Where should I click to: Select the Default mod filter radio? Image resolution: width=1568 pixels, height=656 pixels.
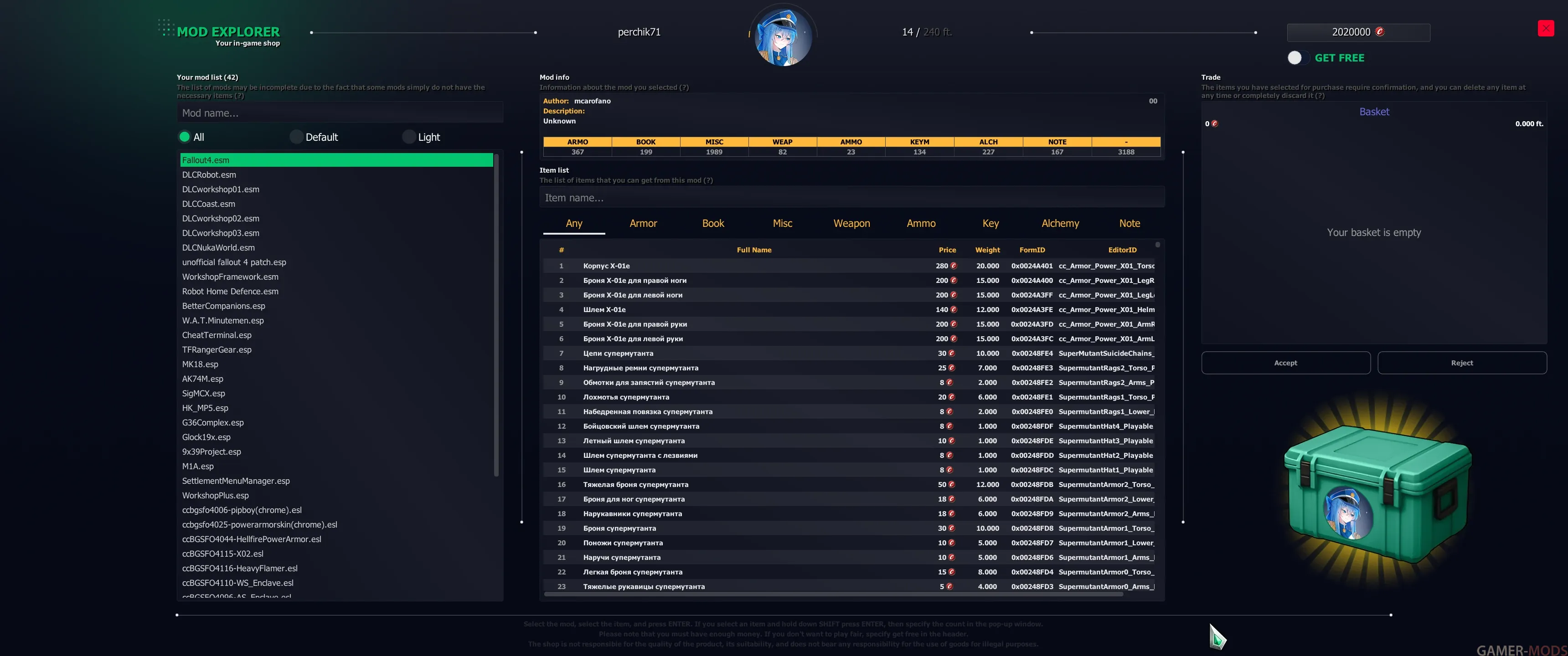pos(296,137)
